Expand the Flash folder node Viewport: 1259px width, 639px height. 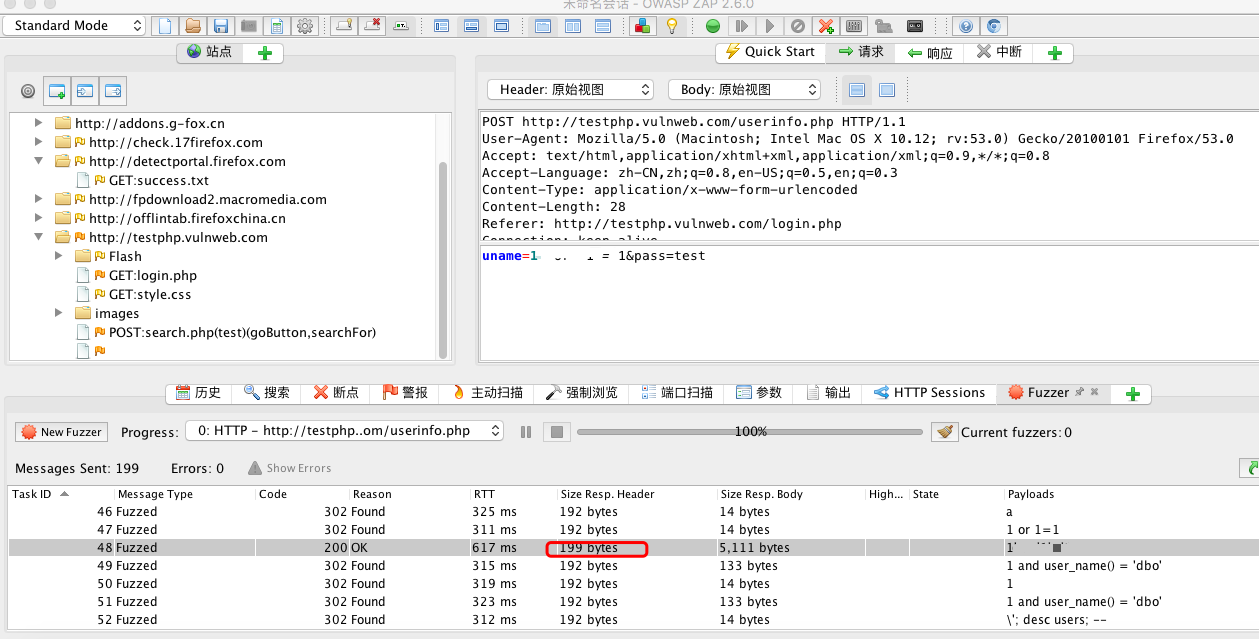click(x=59, y=256)
